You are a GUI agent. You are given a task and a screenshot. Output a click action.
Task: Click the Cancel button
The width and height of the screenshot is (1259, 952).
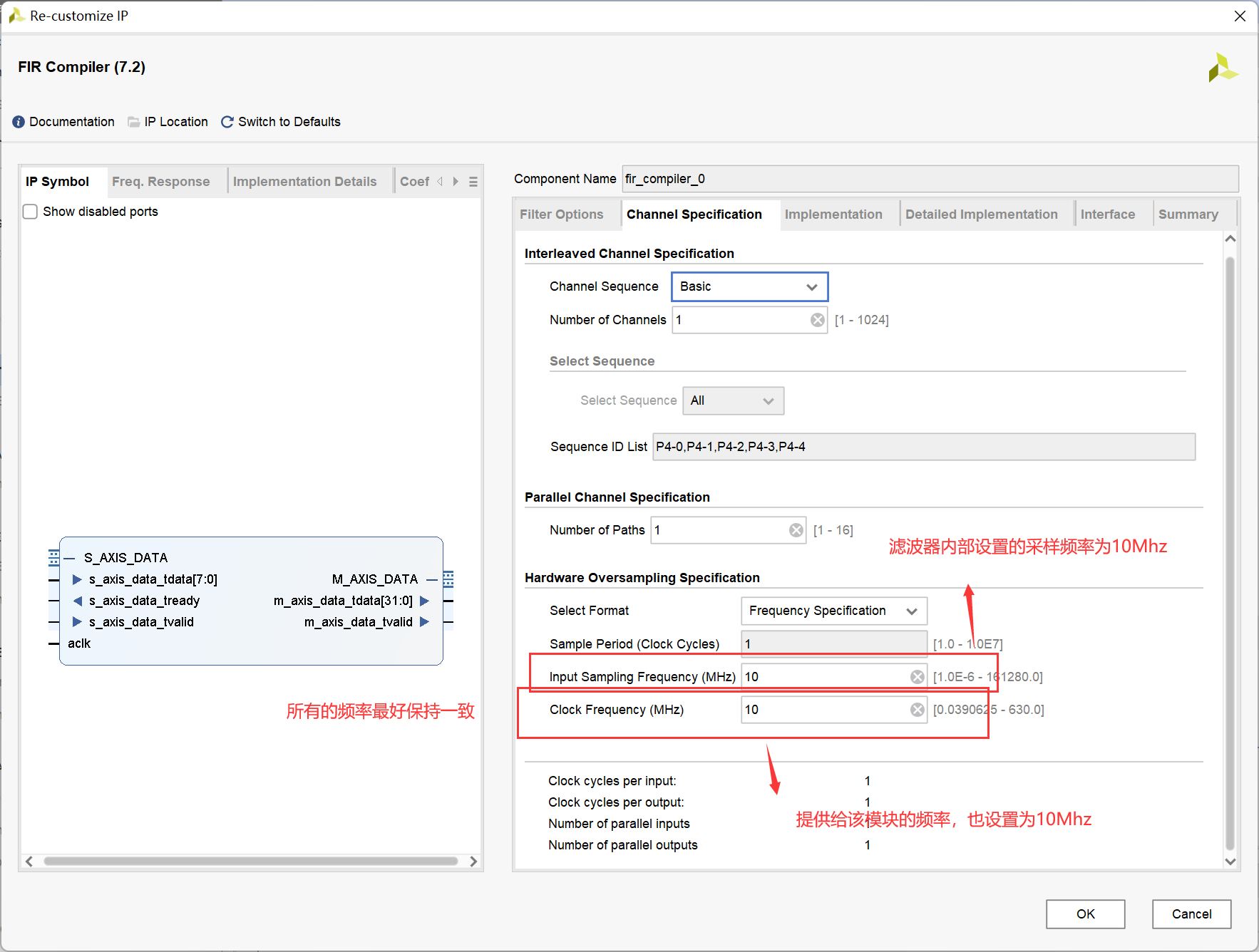pos(1192,914)
